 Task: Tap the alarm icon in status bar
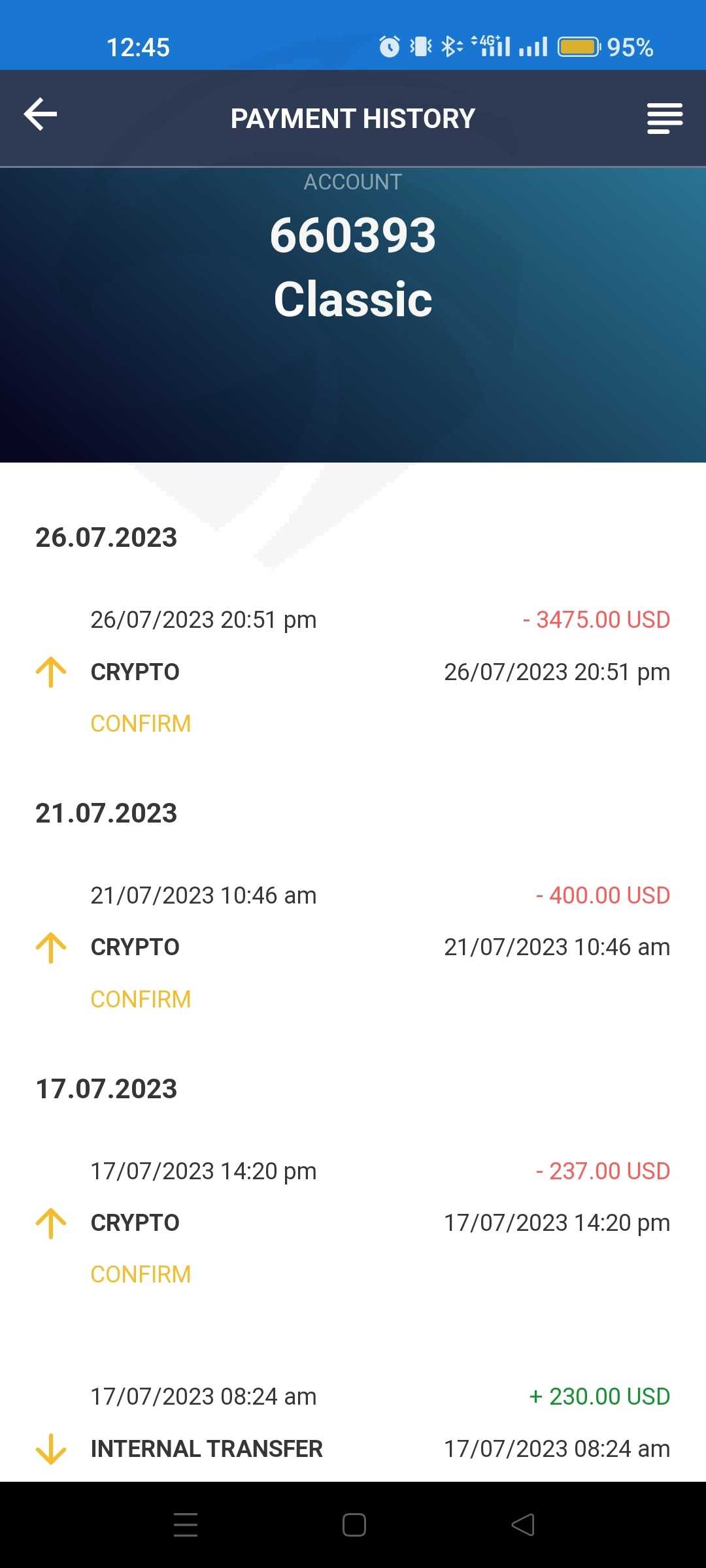coord(390,47)
